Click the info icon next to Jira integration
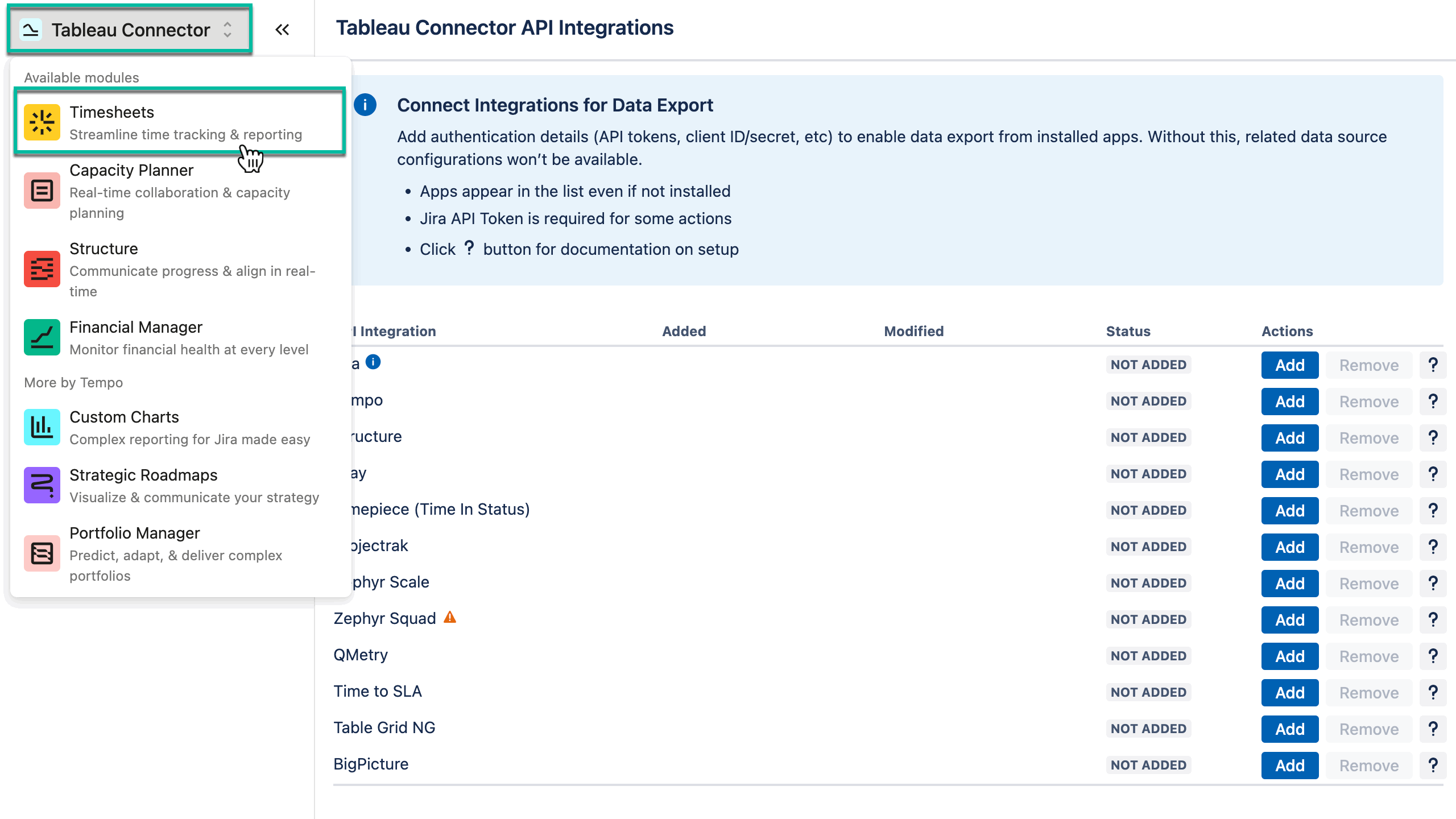Image resolution: width=1456 pixels, height=819 pixels. 374,363
